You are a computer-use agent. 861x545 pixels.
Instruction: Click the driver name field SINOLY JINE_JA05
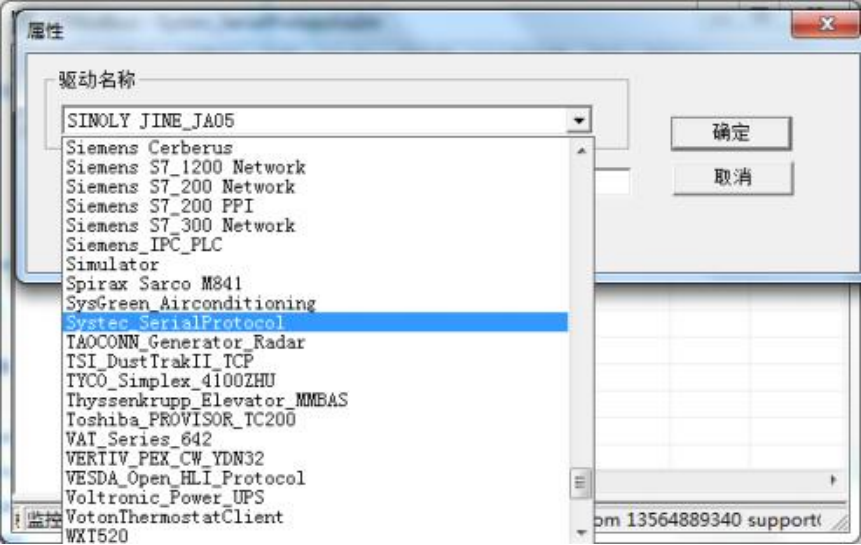pyautogui.click(x=316, y=120)
